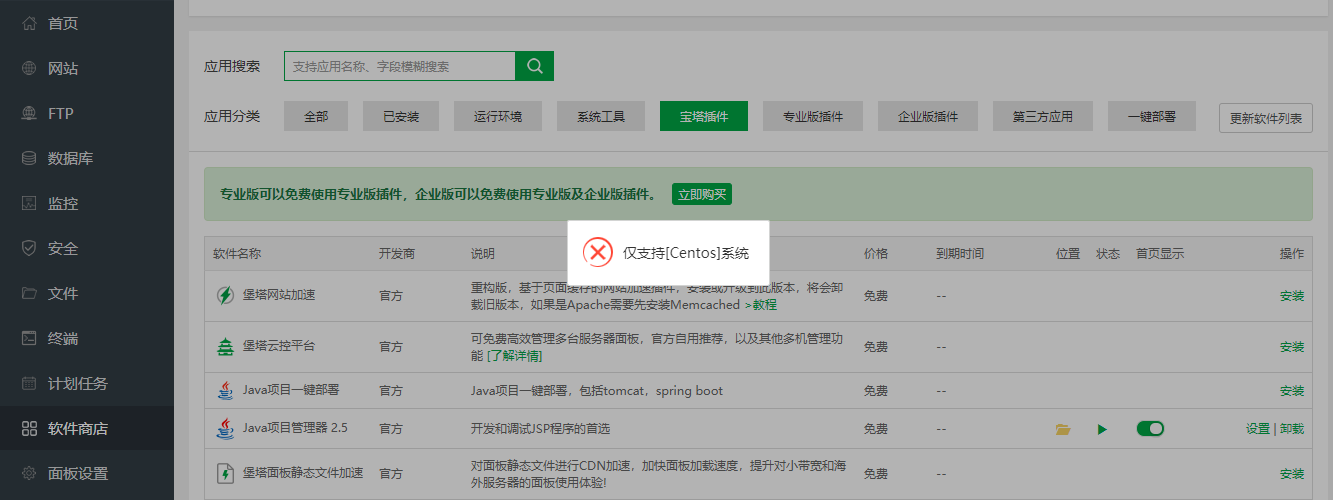Viewport: 1333px width, 500px height.
Task: Click 仅支持[Centos]系统 message text
Action: (686, 253)
